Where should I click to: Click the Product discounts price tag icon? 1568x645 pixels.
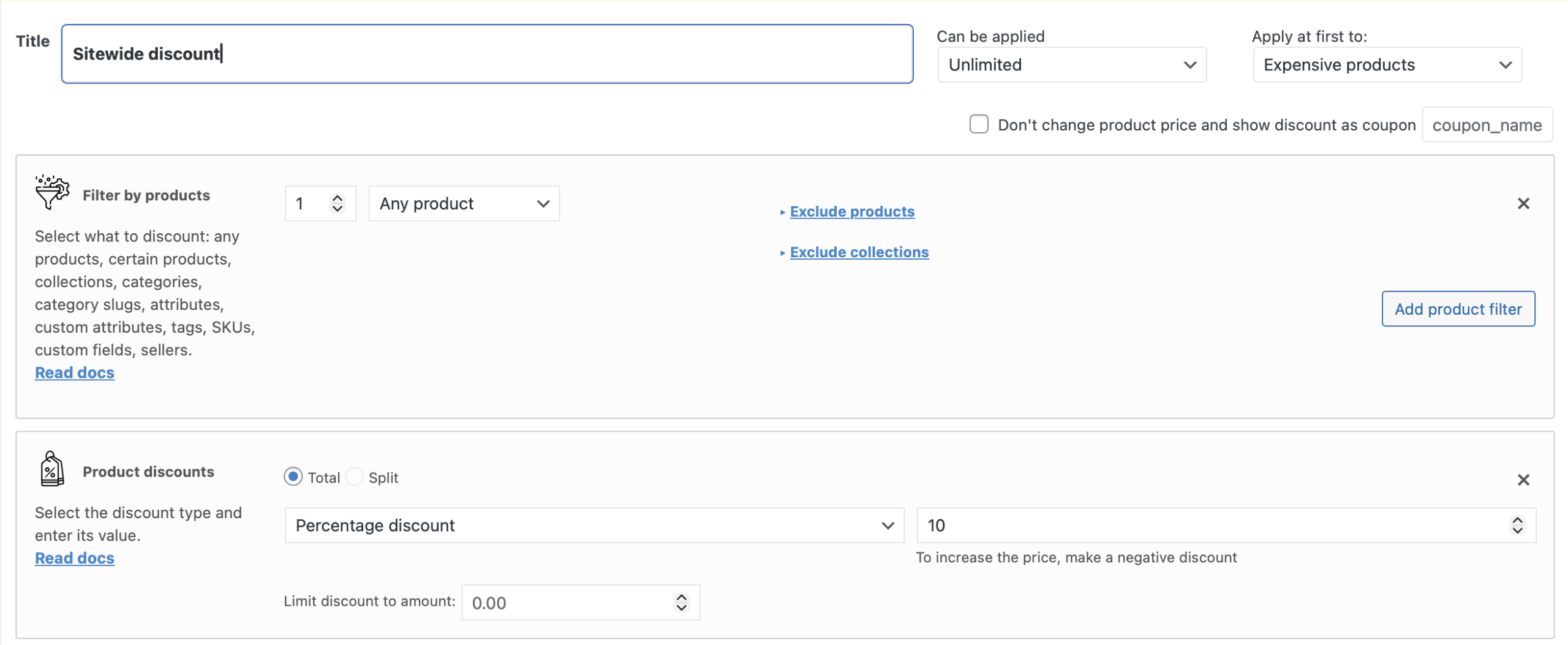click(52, 469)
